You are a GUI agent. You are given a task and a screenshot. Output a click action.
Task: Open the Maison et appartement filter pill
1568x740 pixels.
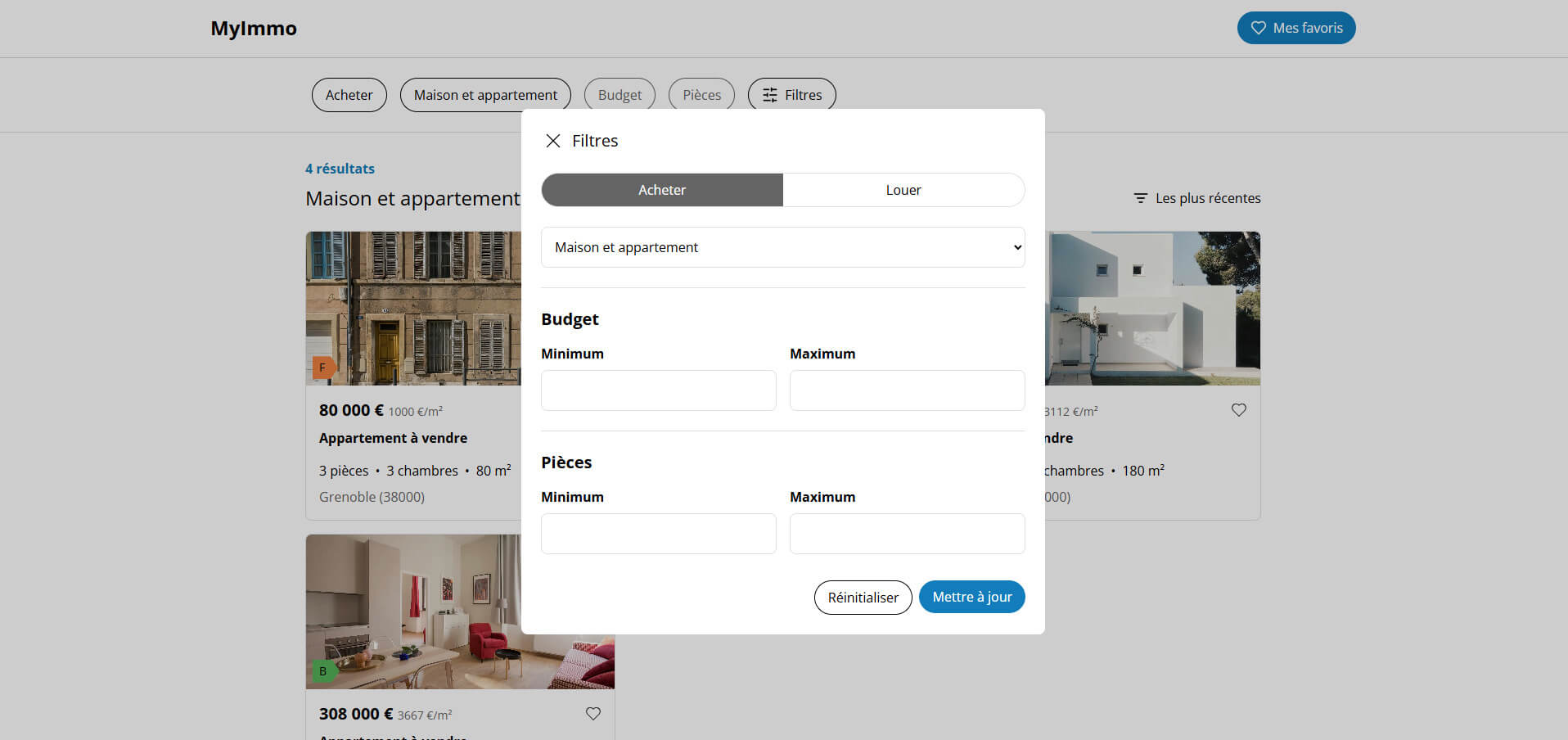(485, 95)
